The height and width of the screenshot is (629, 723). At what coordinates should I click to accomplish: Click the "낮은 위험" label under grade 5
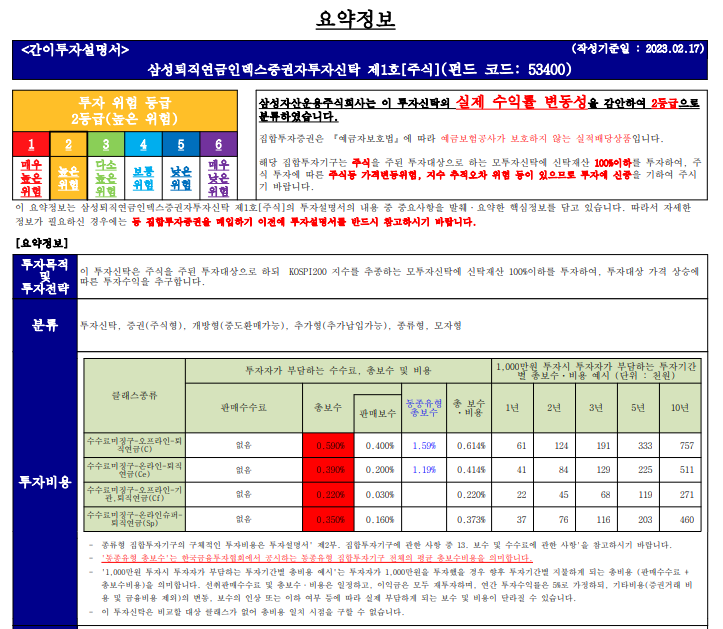point(181,178)
